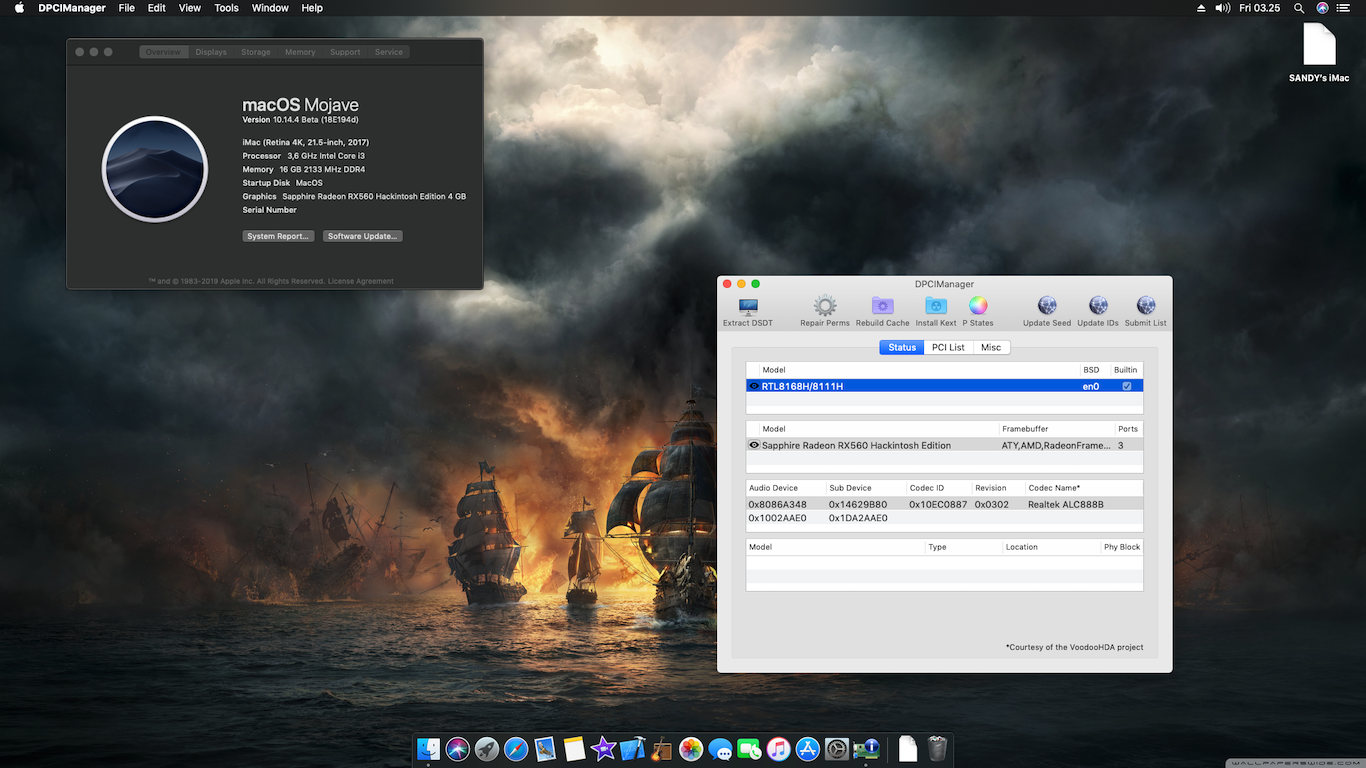Open Finder from the dock

tap(428, 749)
